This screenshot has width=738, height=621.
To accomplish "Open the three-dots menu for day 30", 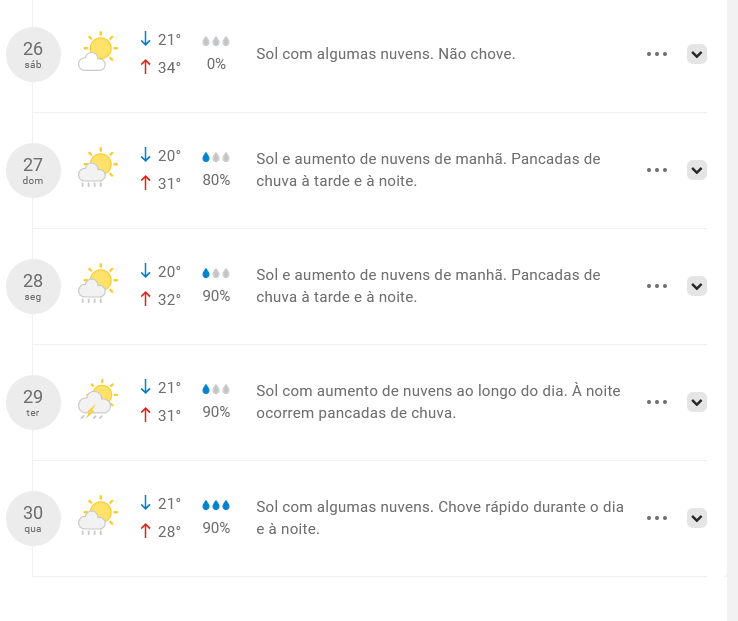I will point(657,518).
